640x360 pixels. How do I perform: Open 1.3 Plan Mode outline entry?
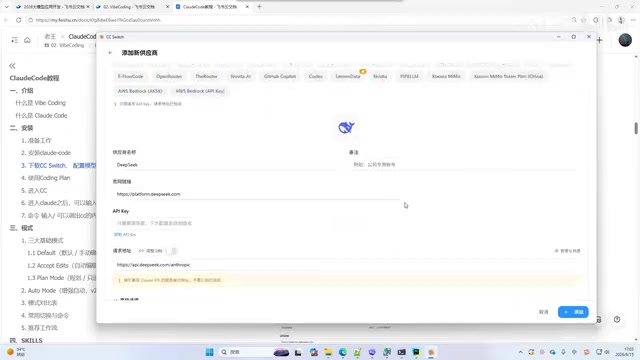tap(62, 278)
